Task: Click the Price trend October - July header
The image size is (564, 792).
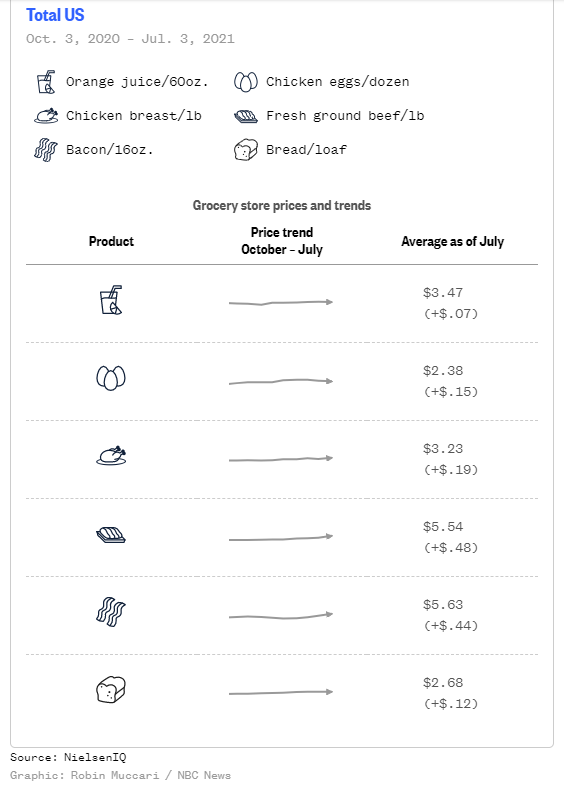Action: click(282, 241)
